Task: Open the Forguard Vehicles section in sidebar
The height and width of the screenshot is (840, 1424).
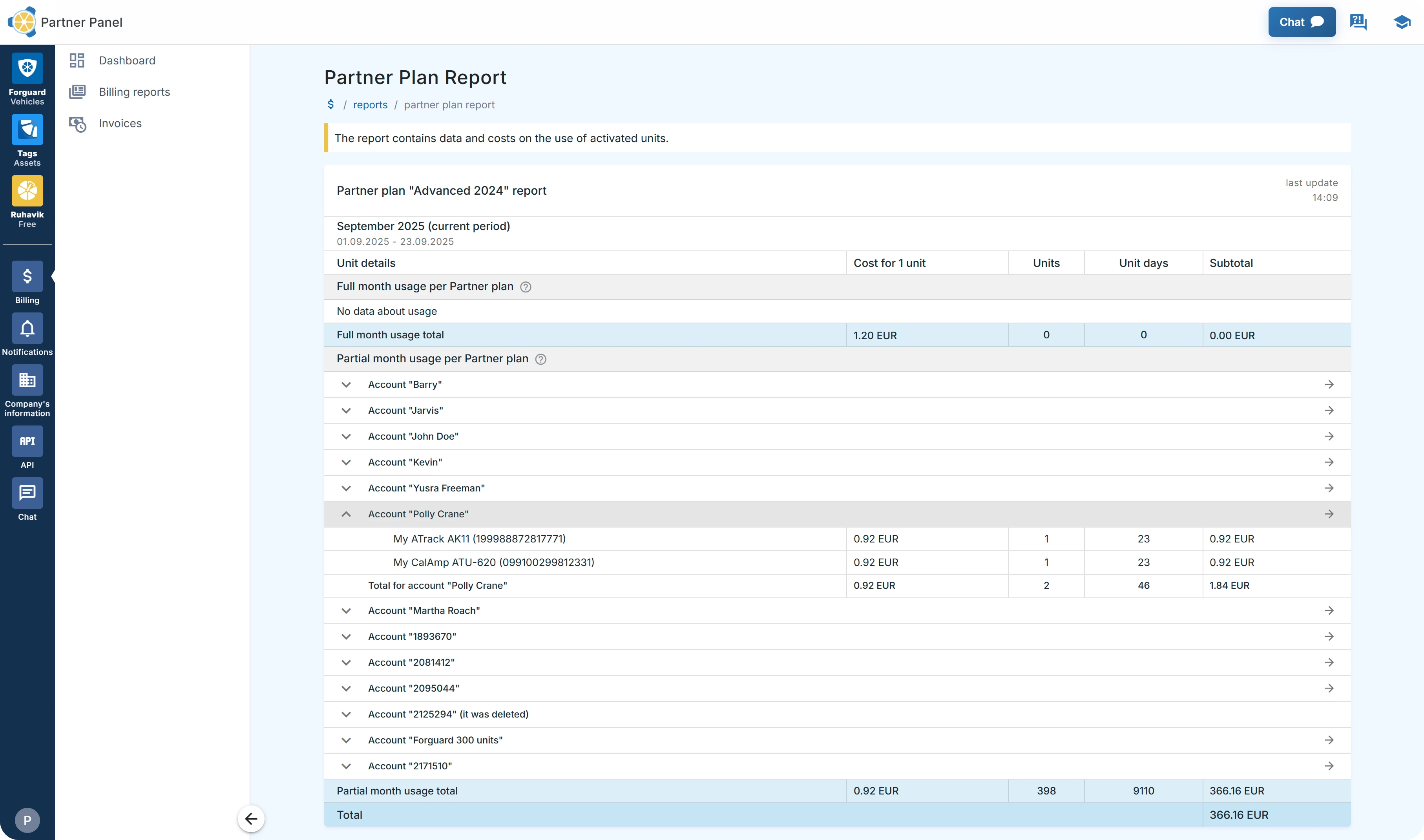Action: tap(27, 78)
